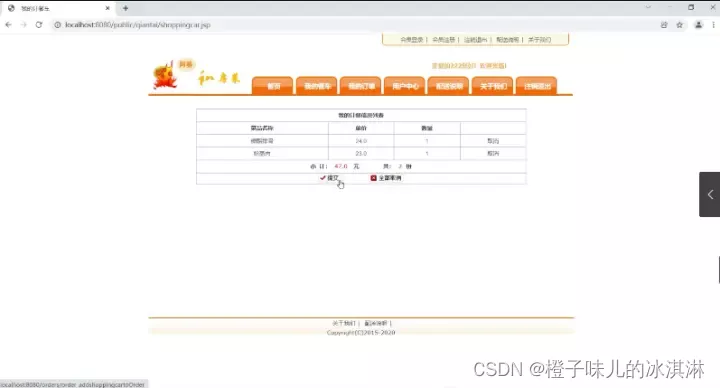Click the dish name in the 23.0 row
Image resolution: width=720 pixels, height=388 pixels.
click(x=262, y=153)
